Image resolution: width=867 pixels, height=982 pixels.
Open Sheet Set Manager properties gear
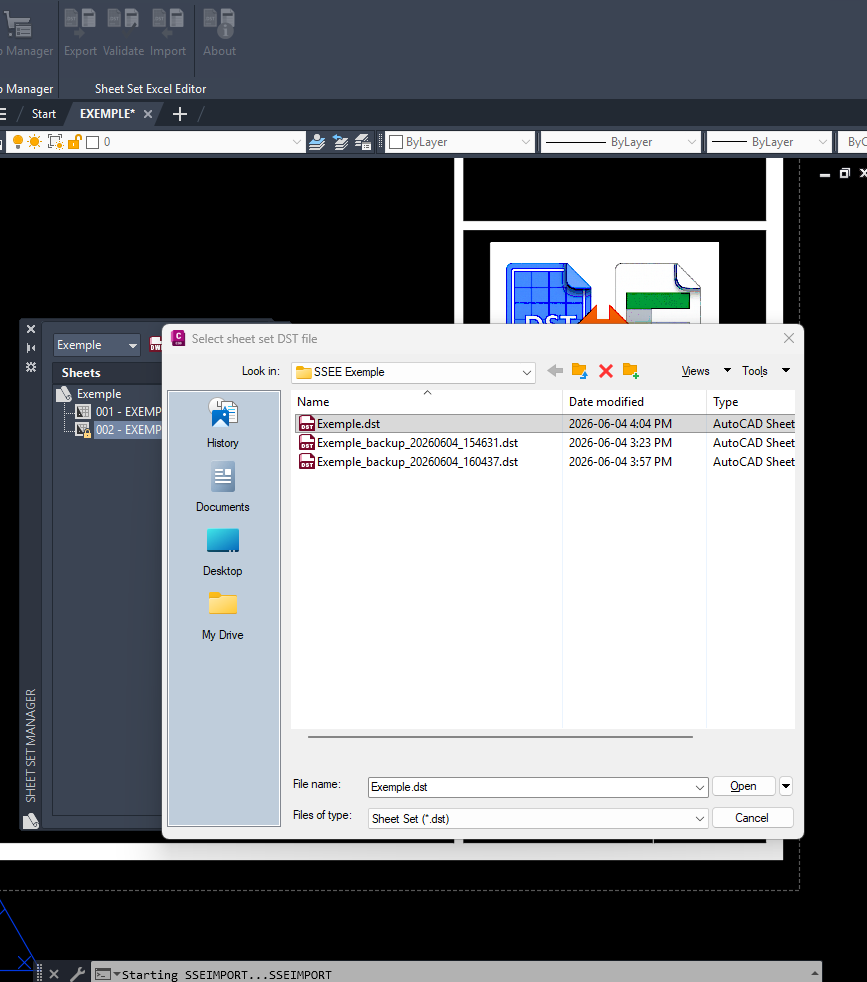click(x=31, y=367)
